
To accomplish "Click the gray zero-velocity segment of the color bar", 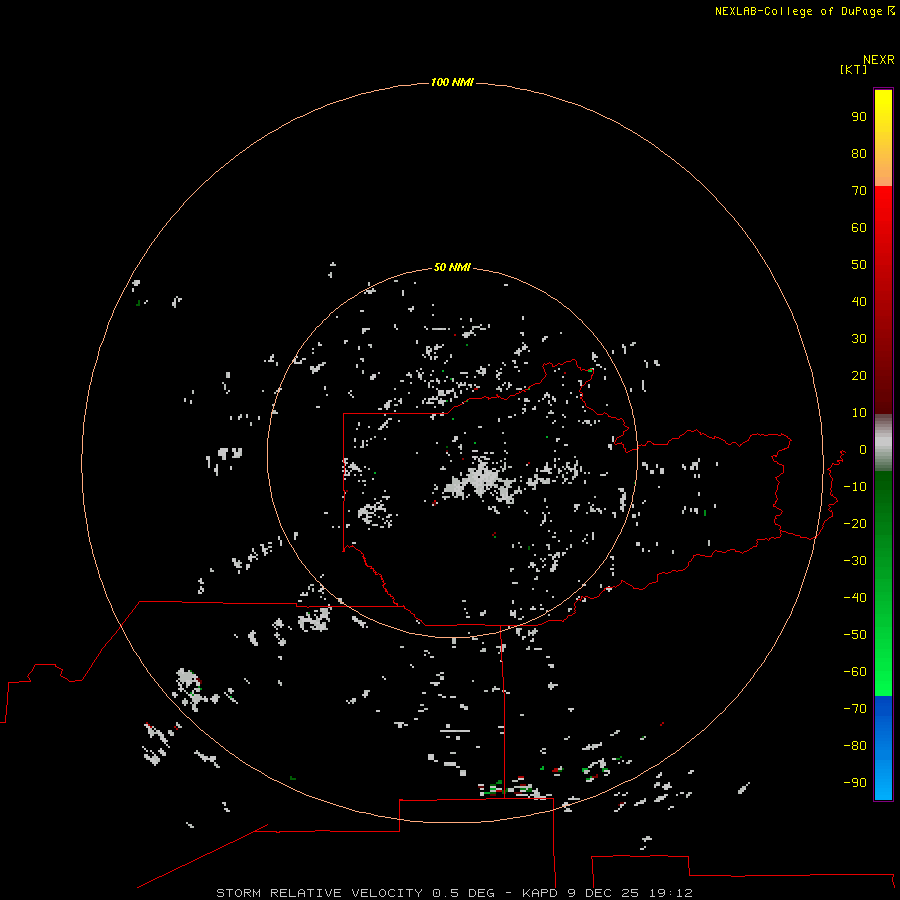I will pos(883,443).
